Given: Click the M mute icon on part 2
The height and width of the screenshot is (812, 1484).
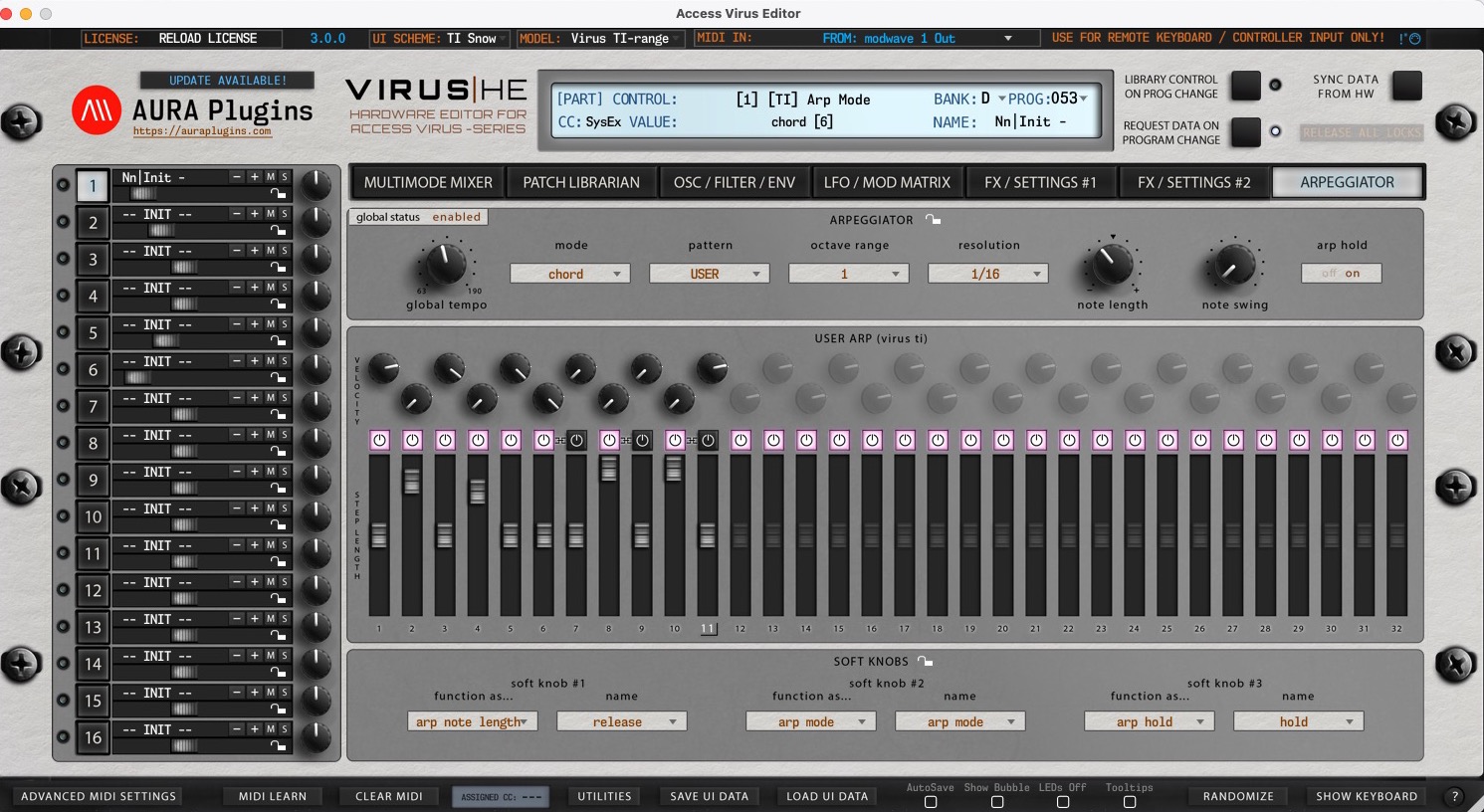Looking at the screenshot, I should click(x=270, y=214).
